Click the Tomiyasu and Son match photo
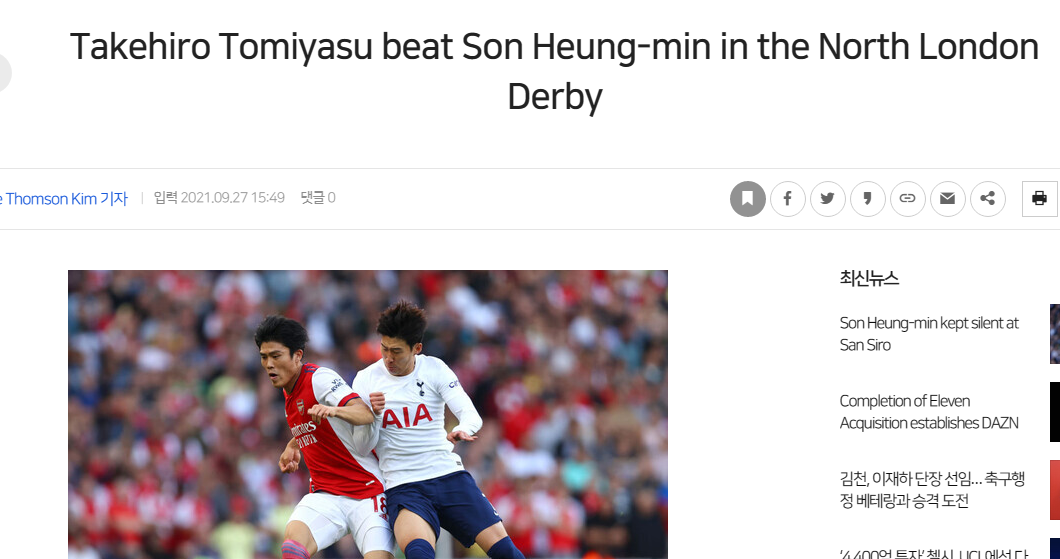Screen dimensions: 1060x559 [368, 414]
